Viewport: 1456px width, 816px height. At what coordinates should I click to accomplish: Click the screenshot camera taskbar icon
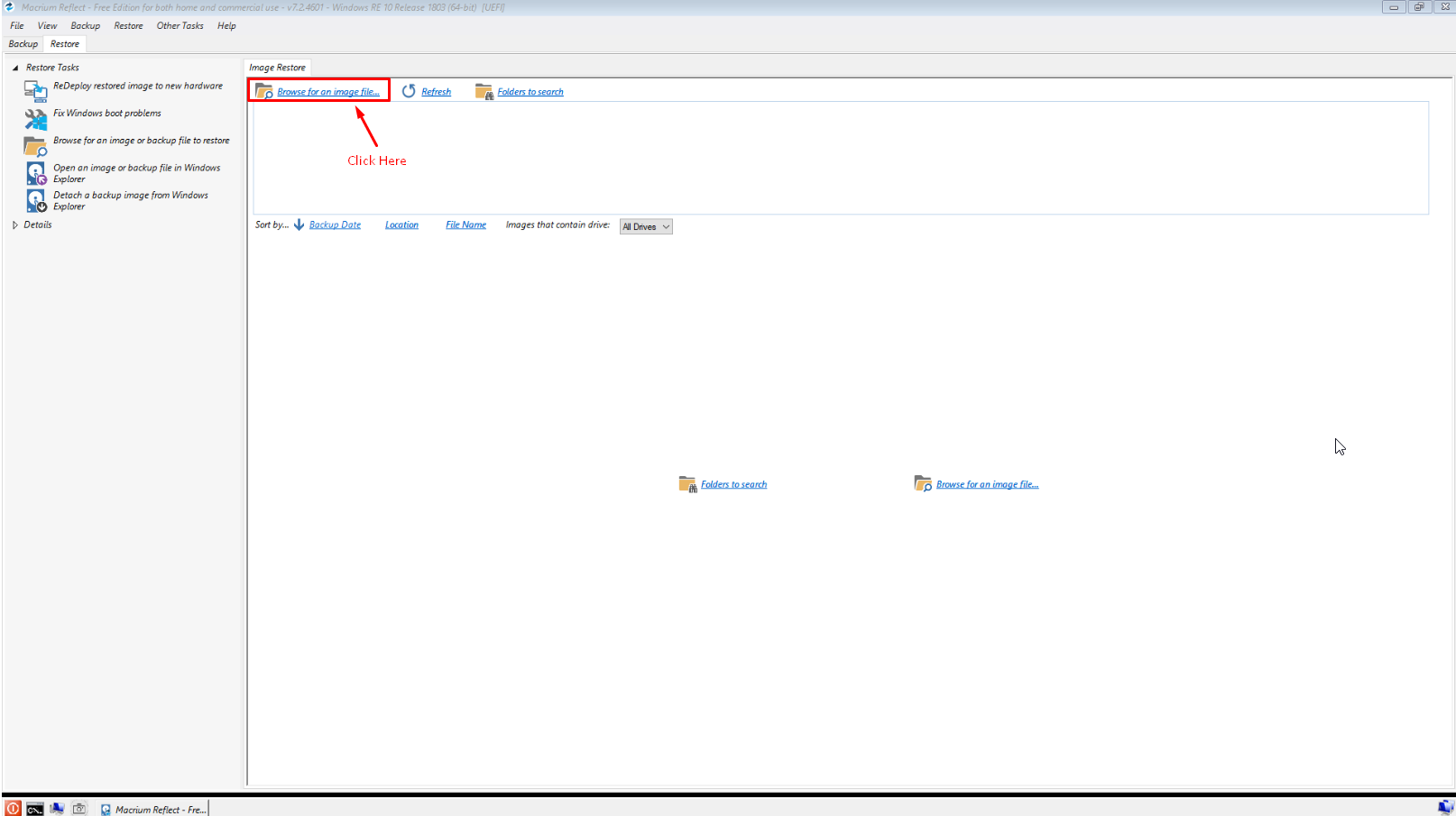pos(79,809)
